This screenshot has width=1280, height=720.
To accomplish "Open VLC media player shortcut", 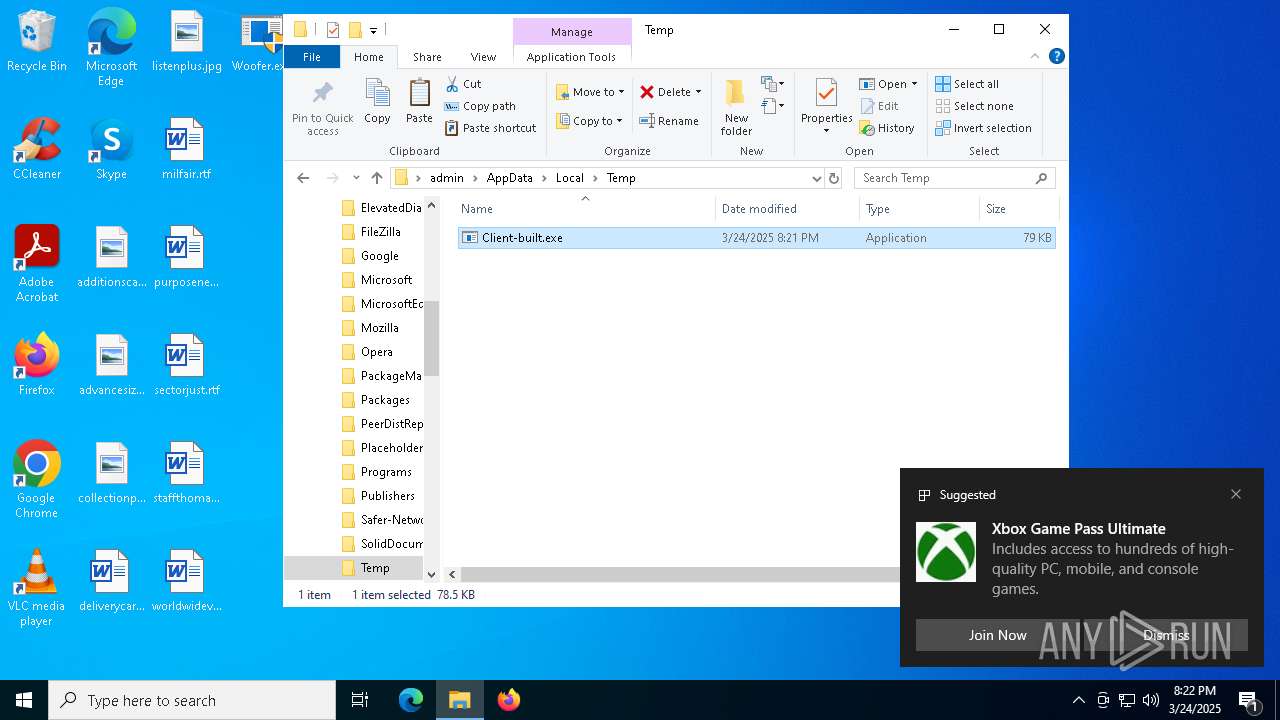I will [36, 588].
